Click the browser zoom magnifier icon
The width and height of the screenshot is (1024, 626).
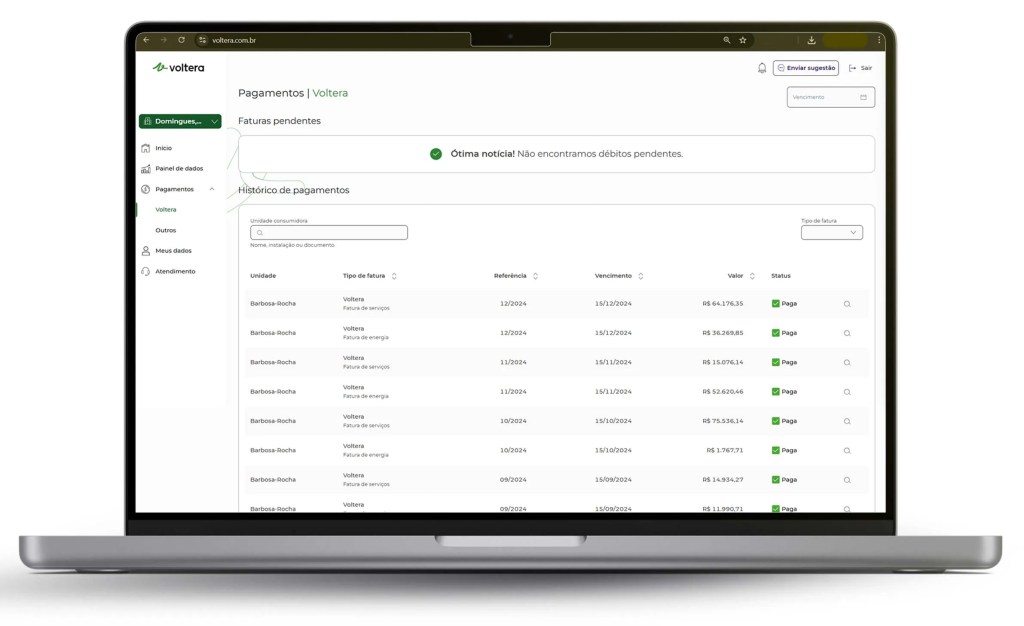point(726,40)
